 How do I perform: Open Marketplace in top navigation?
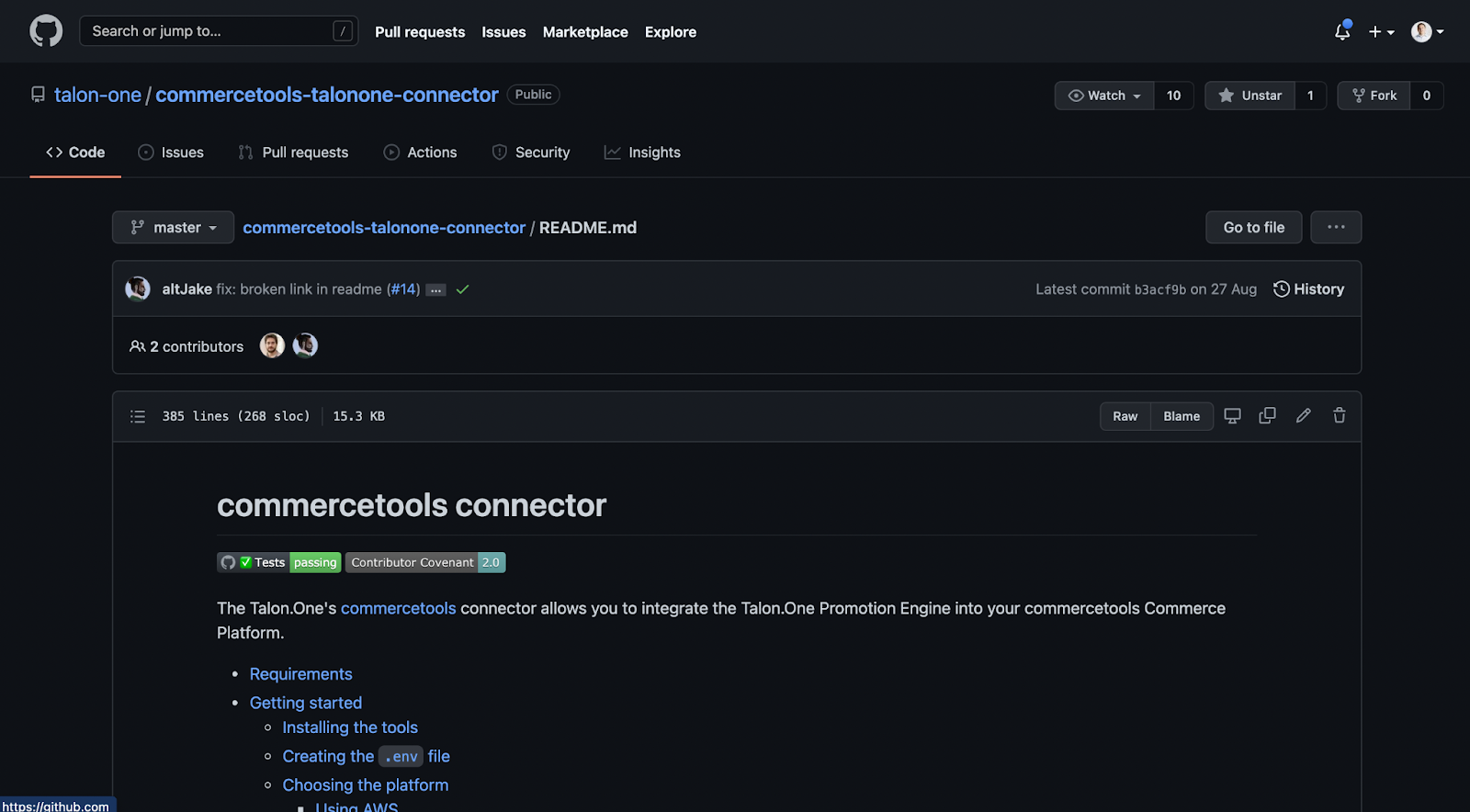[x=585, y=31]
